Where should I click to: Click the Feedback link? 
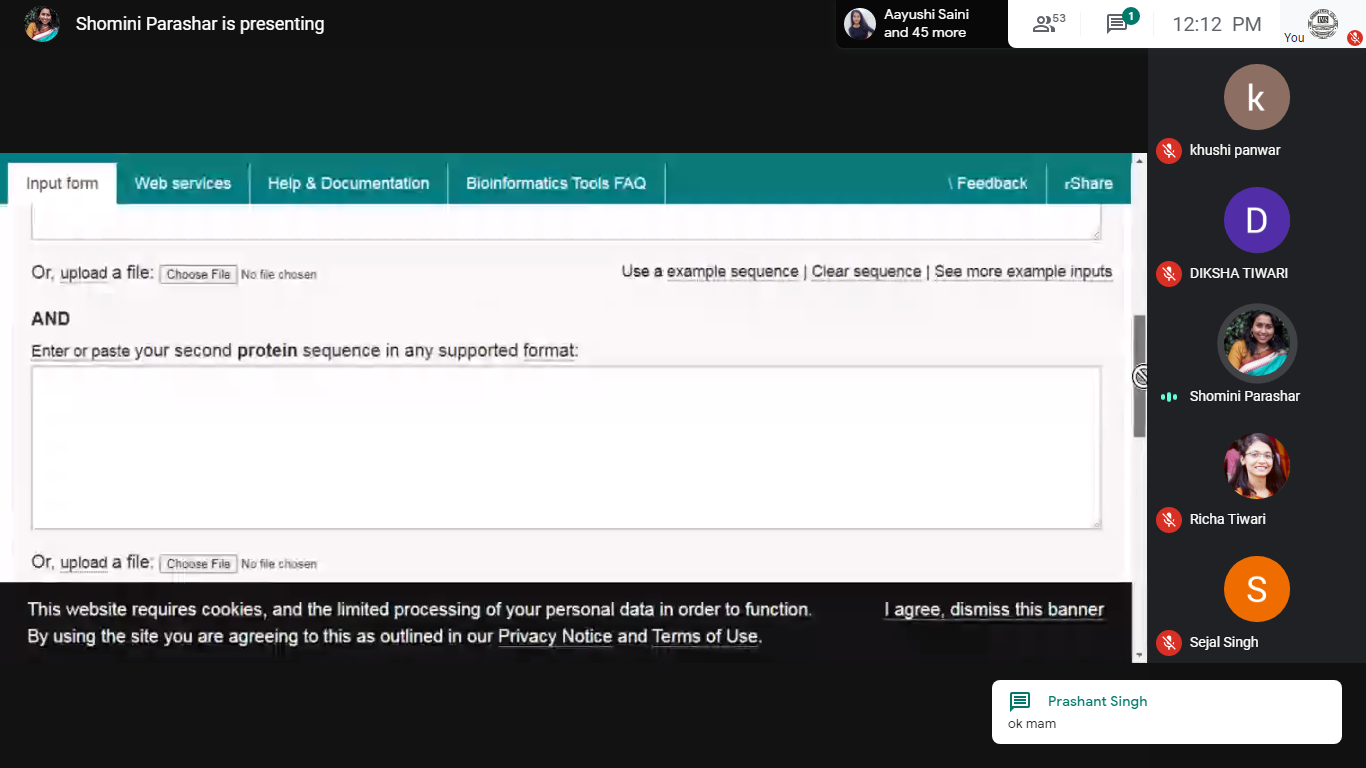[990, 183]
